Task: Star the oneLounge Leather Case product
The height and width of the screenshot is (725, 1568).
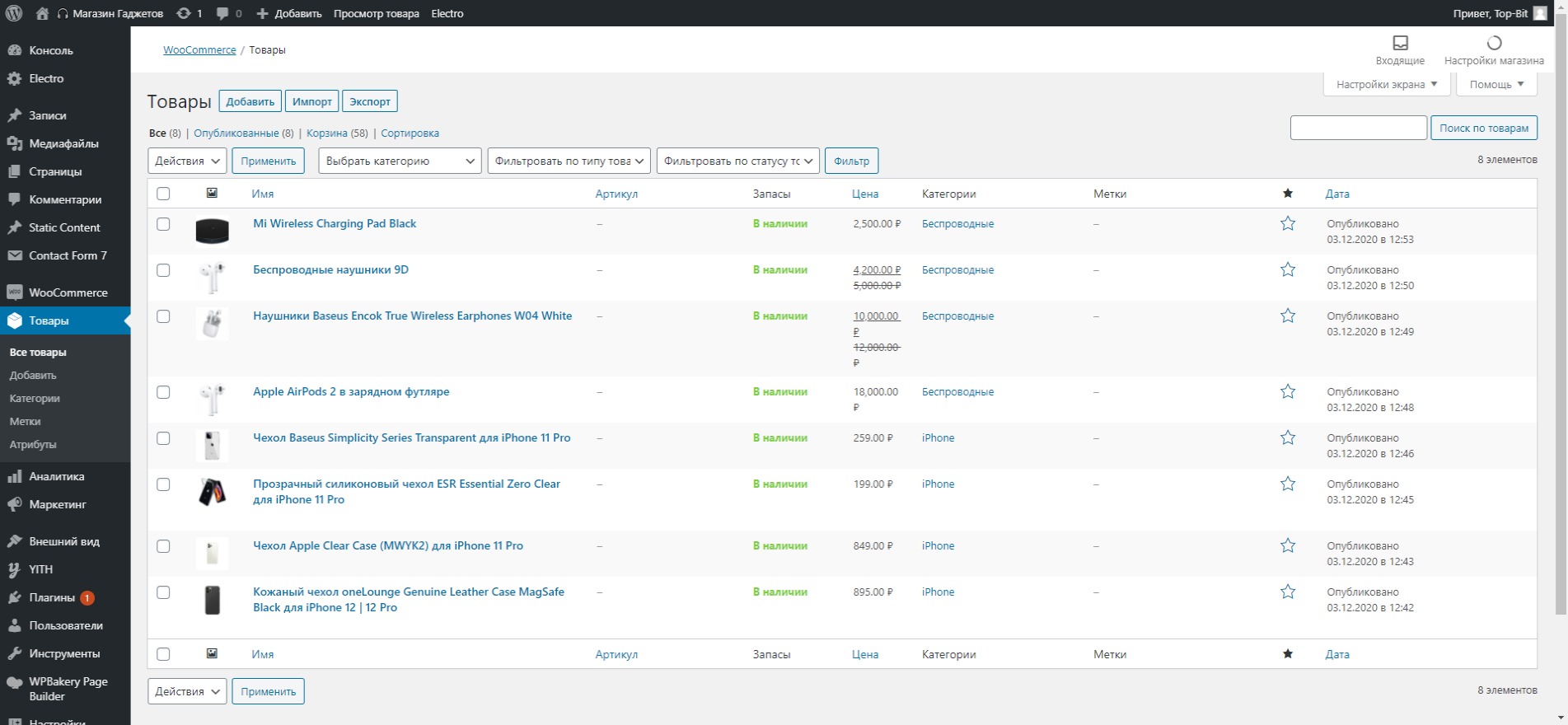Action: click(1288, 592)
